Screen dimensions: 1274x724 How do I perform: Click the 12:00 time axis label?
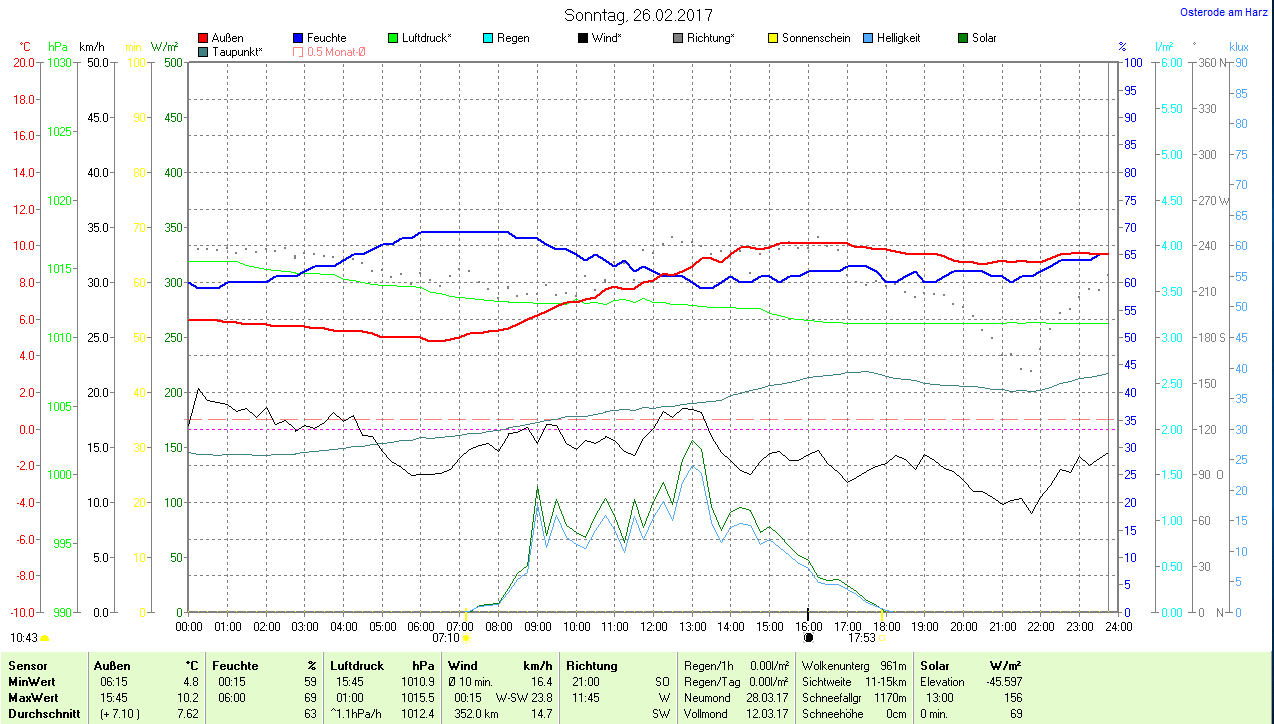(653, 626)
